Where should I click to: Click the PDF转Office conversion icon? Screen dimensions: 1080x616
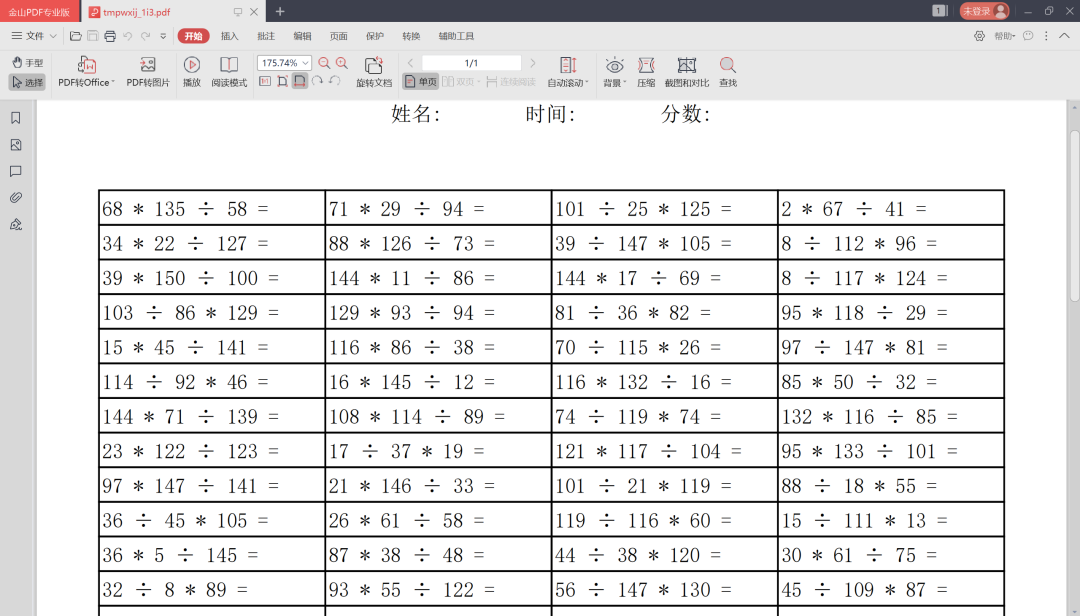(86, 66)
